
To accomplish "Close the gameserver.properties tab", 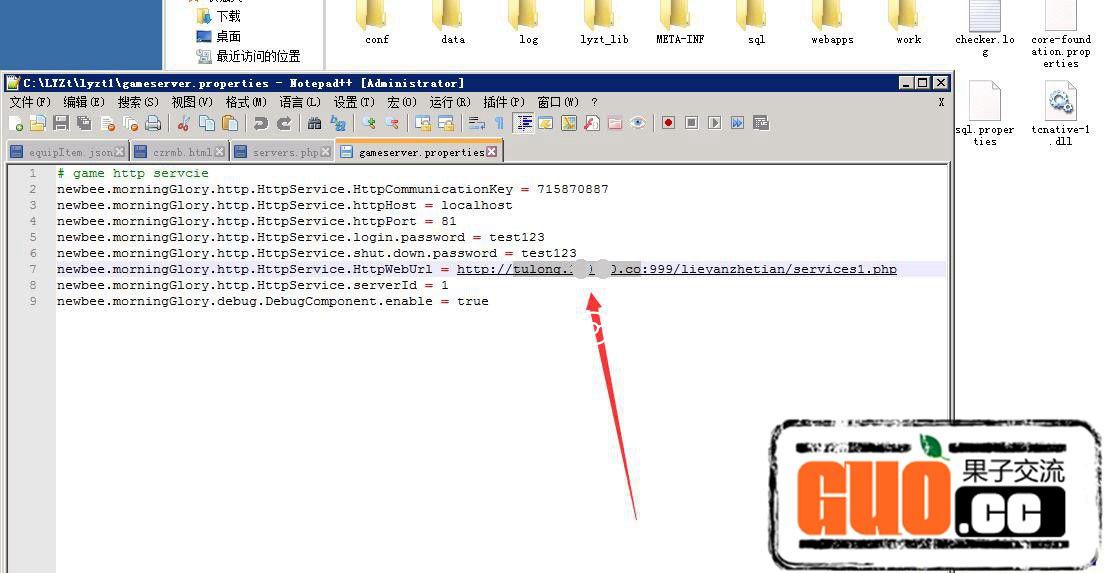I will (492, 152).
